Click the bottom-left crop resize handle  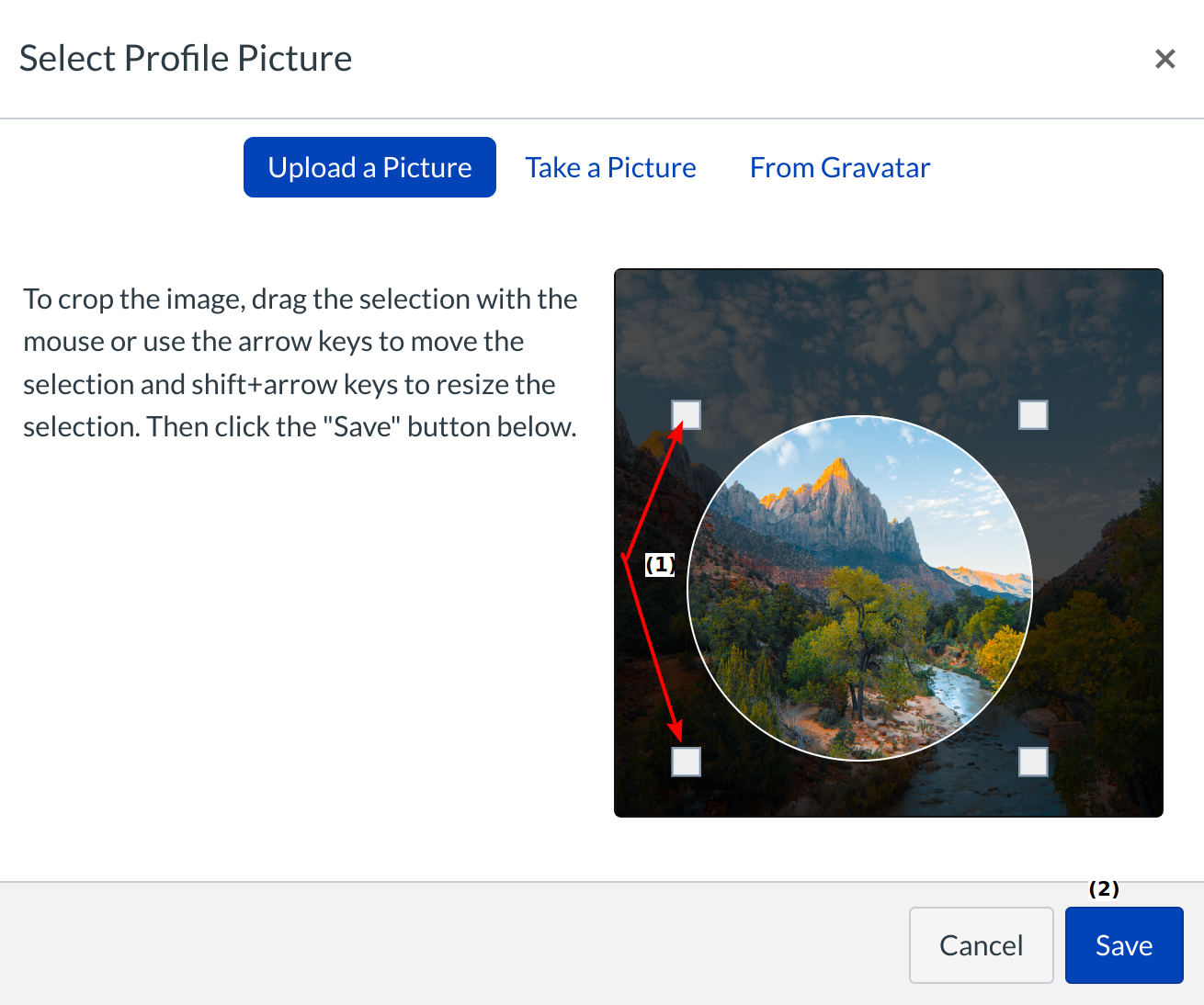pyautogui.click(x=686, y=762)
